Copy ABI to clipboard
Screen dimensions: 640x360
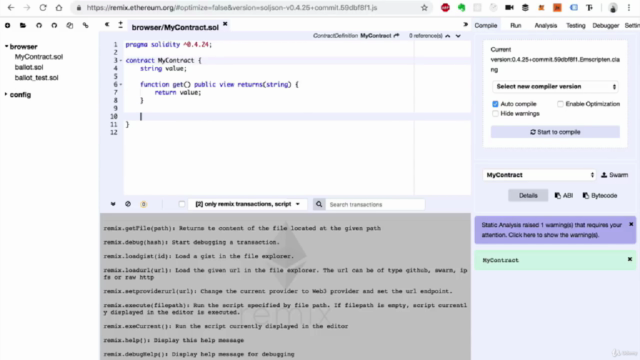pos(564,196)
